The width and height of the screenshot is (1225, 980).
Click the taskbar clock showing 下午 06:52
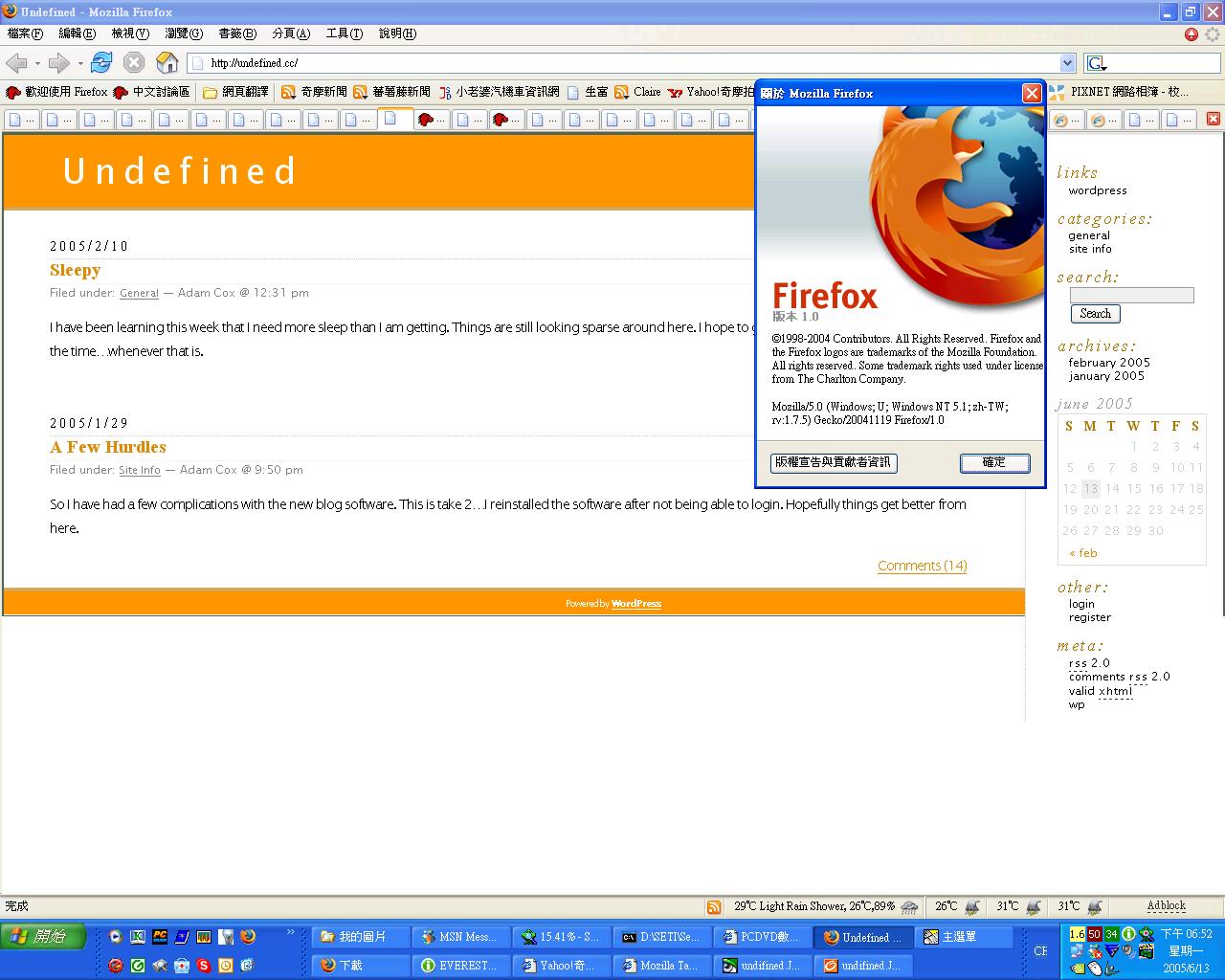tap(1187, 934)
